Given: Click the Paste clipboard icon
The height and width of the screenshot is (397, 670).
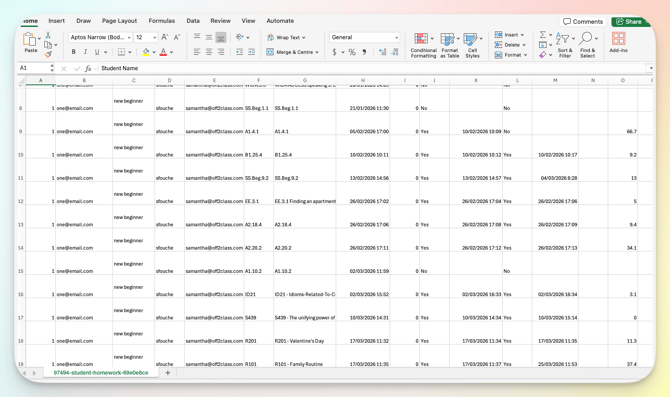Looking at the screenshot, I should pyautogui.click(x=29, y=39).
